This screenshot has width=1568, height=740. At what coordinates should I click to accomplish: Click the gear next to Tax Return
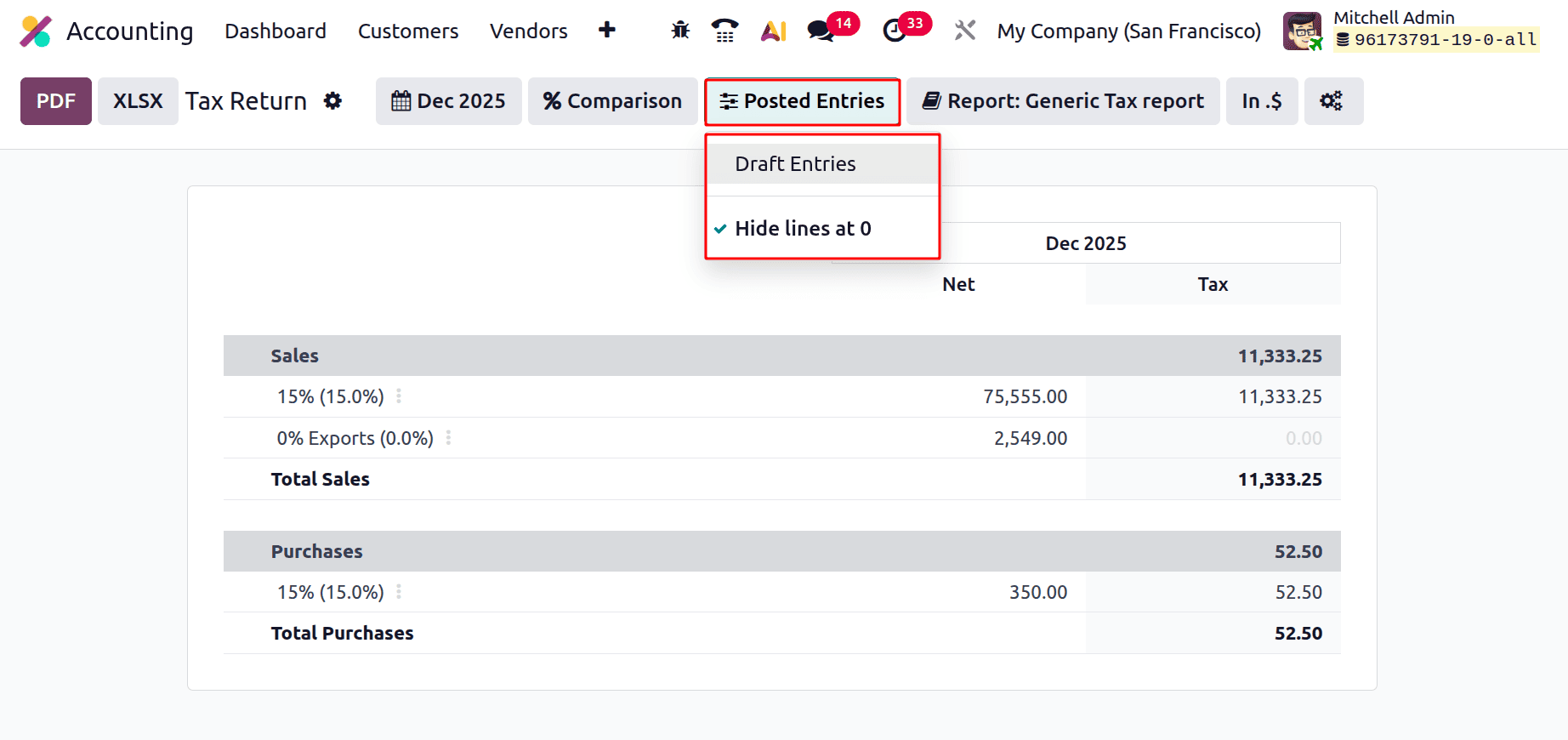pyautogui.click(x=333, y=101)
